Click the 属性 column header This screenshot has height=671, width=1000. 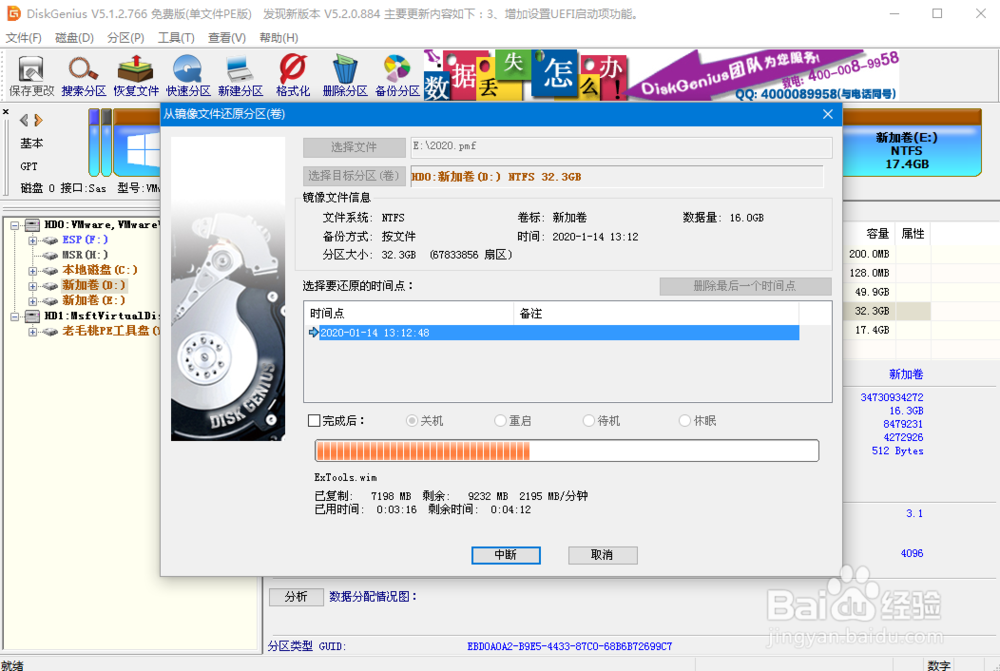pos(913,233)
